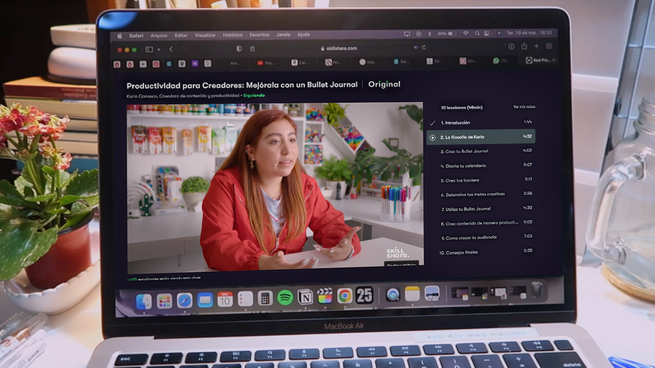
Task: Launch Google Chrome from the Dock
Action: 345,296
